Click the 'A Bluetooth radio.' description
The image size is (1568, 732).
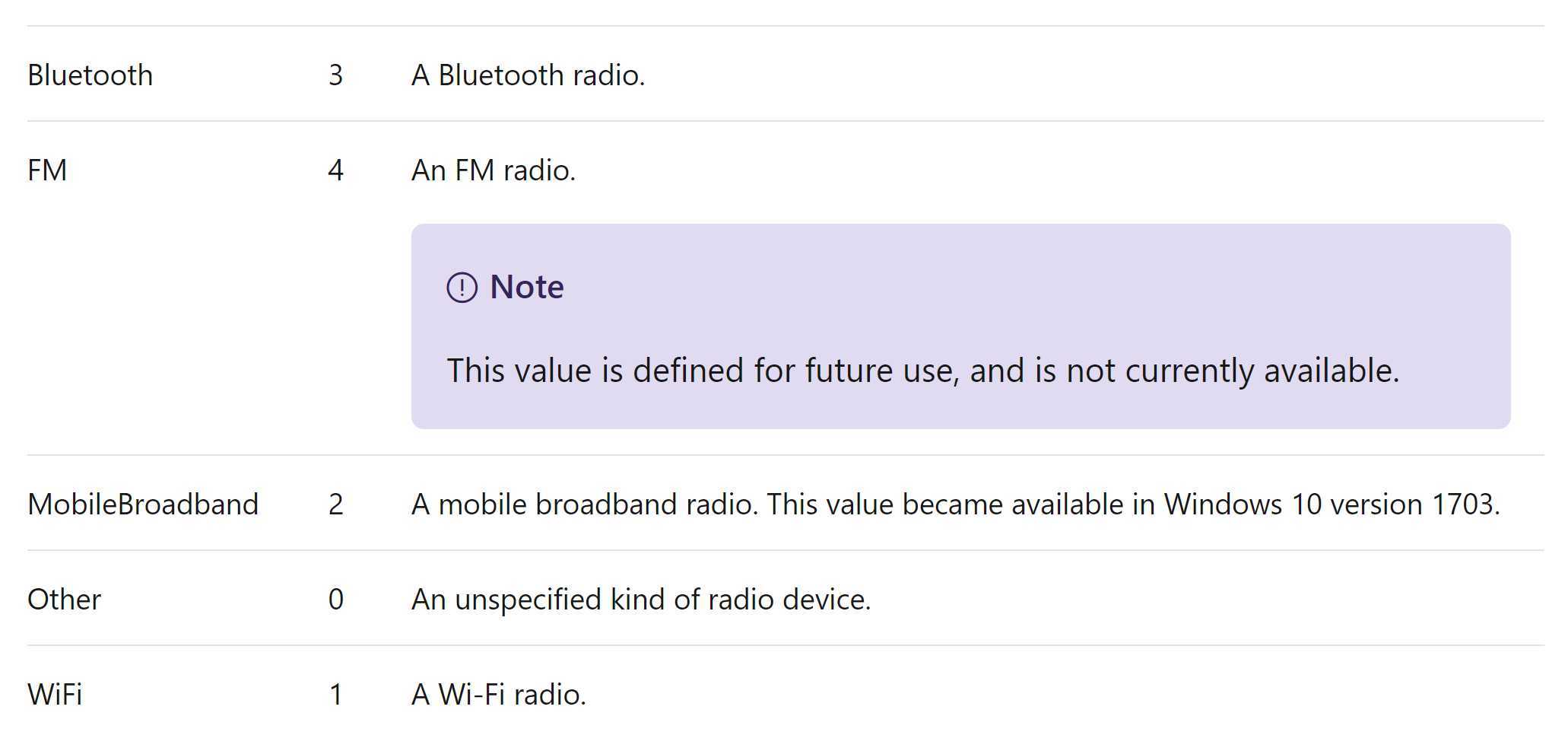528,75
